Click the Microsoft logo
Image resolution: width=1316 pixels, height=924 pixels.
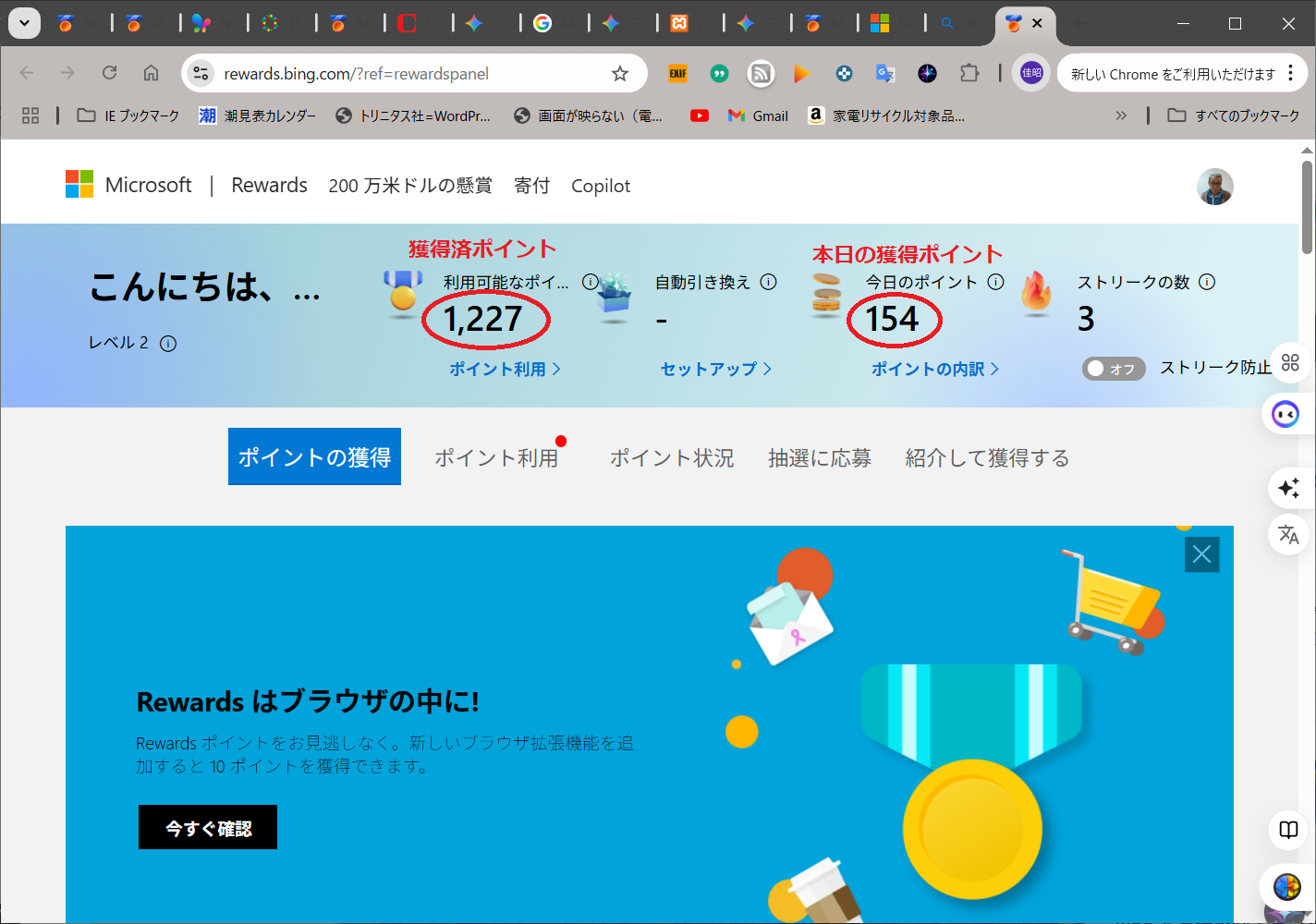79,185
